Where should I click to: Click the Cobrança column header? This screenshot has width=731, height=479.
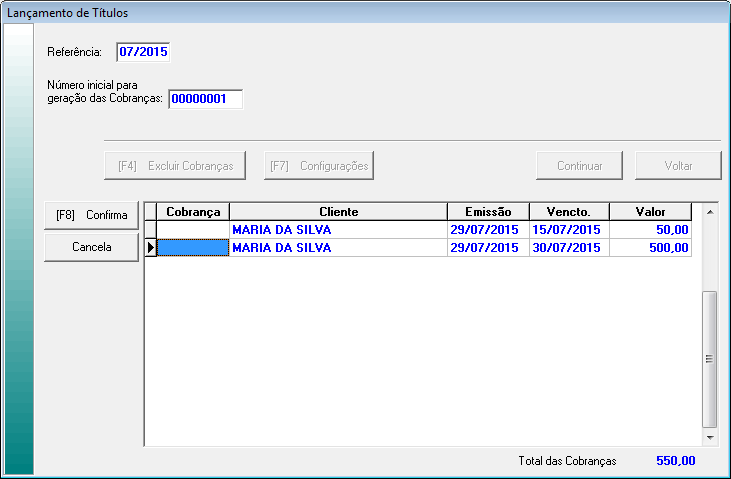(x=193, y=212)
